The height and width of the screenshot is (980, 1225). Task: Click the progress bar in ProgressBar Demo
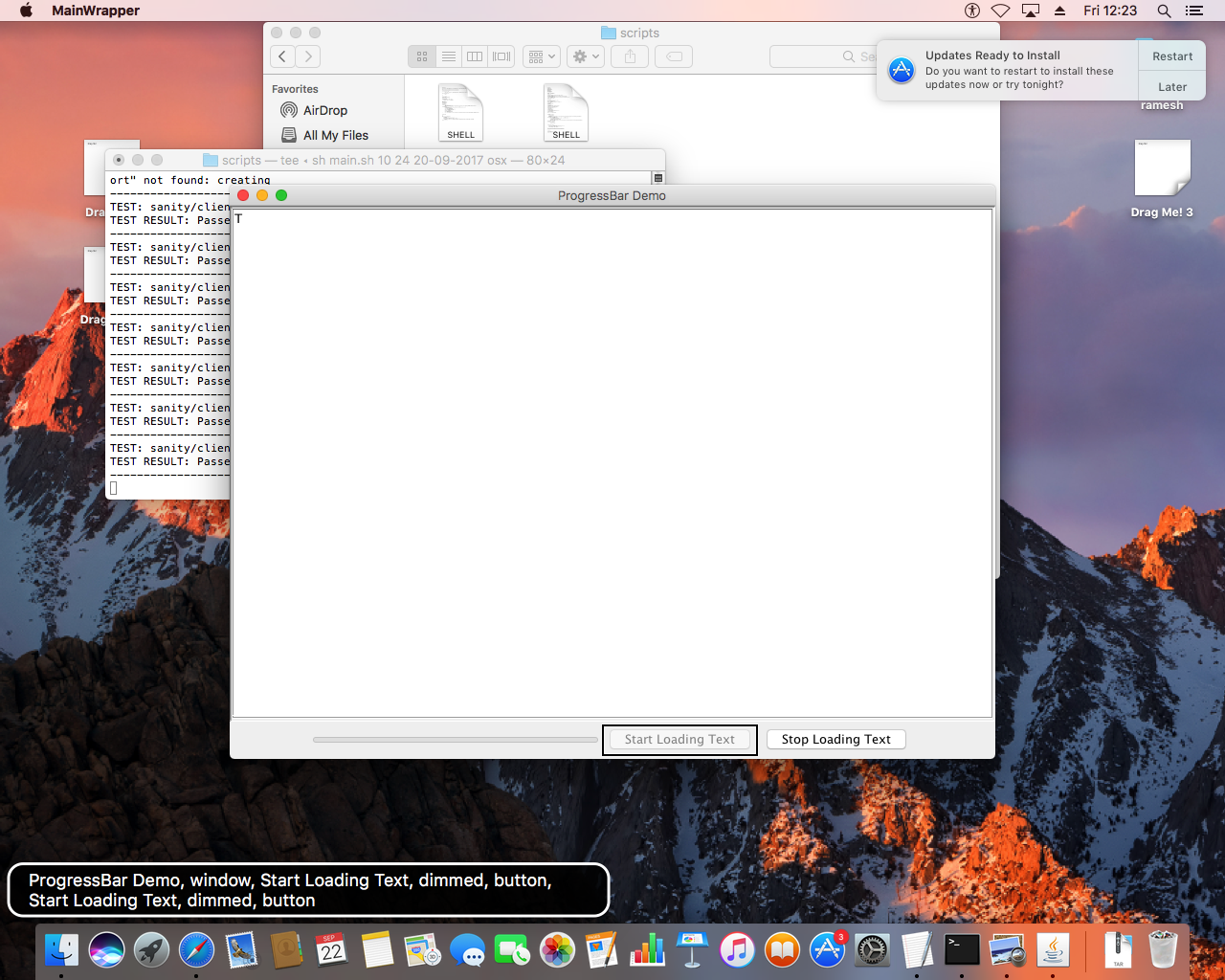click(x=456, y=740)
